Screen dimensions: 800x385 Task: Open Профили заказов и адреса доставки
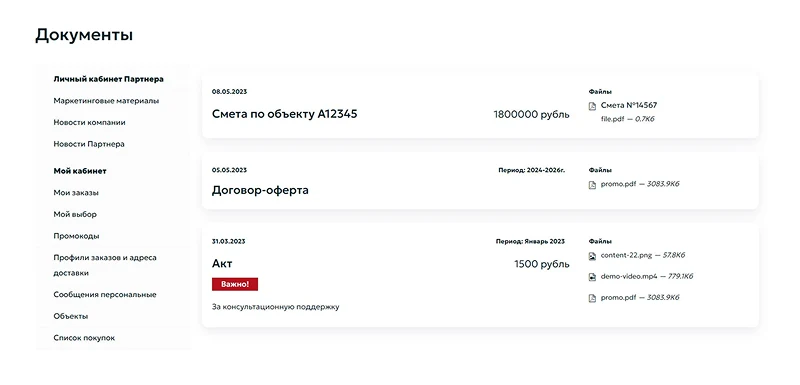(x=105, y=265)
